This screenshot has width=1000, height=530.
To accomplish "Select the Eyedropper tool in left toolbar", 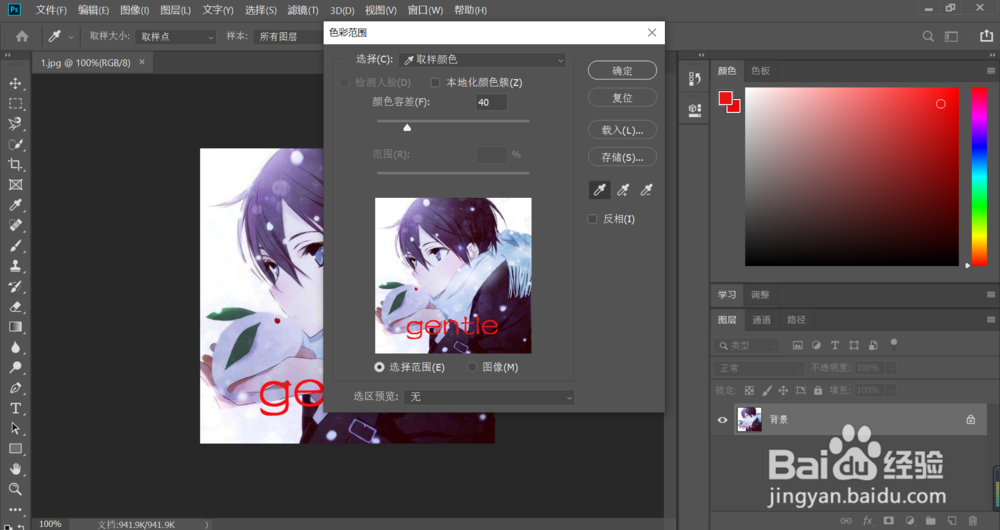I will point(15,205).
